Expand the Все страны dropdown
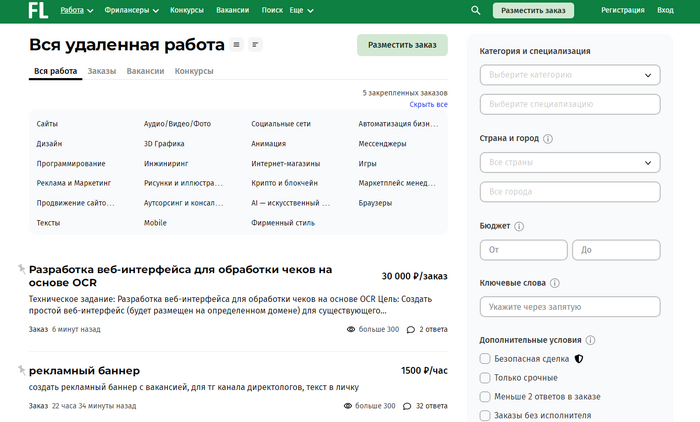 click(x=570, y=162)
